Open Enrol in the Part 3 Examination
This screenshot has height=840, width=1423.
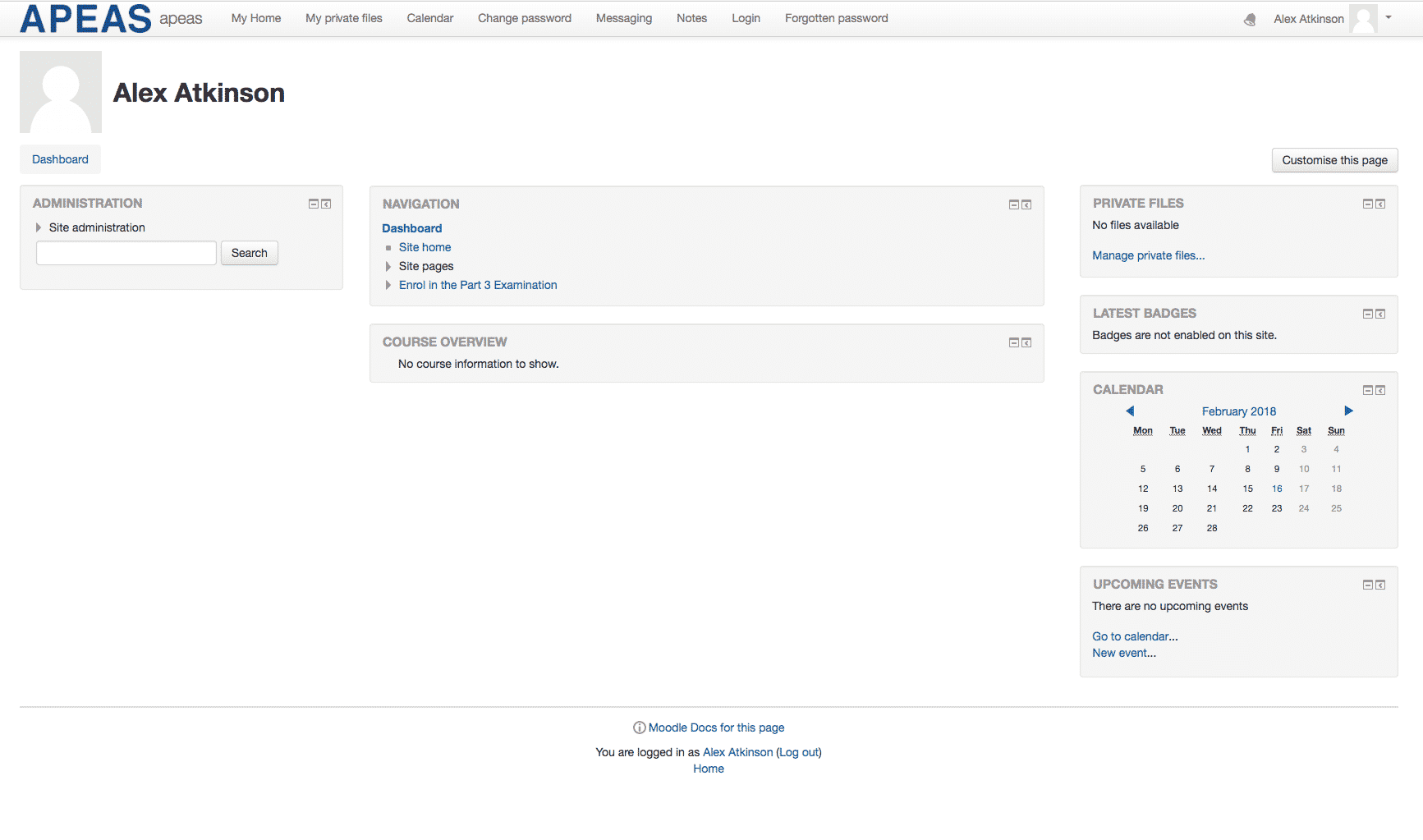[x=478, y=285]
